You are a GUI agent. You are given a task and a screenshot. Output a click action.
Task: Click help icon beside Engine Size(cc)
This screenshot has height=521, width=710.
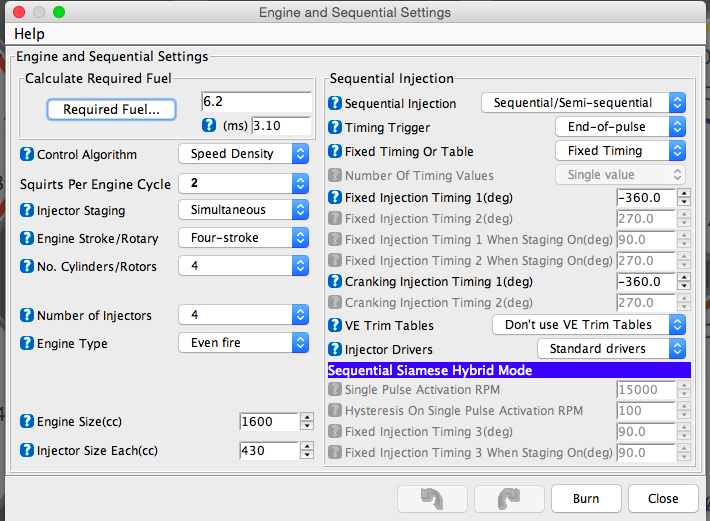27,422
